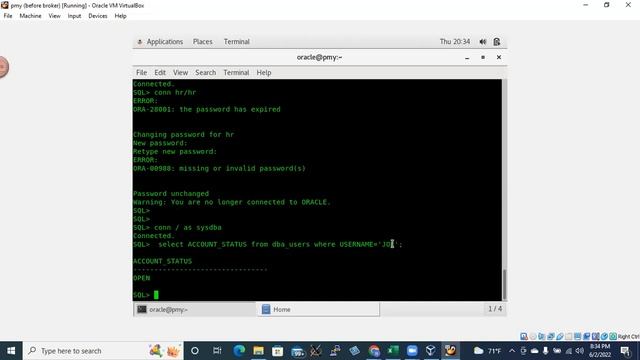This screenshot has height=360, width=640.
Task: Click the 'conn / as sysdba' command line
Action: pos(177,227)
